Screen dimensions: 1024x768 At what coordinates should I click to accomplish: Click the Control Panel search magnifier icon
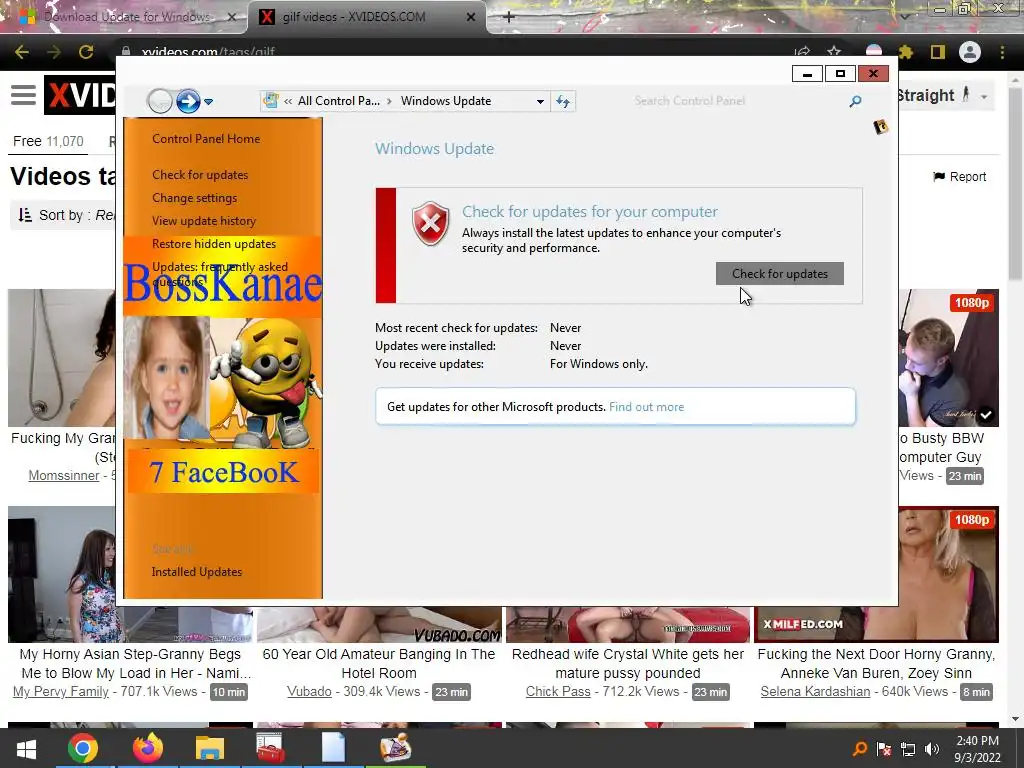pos(855,101)
